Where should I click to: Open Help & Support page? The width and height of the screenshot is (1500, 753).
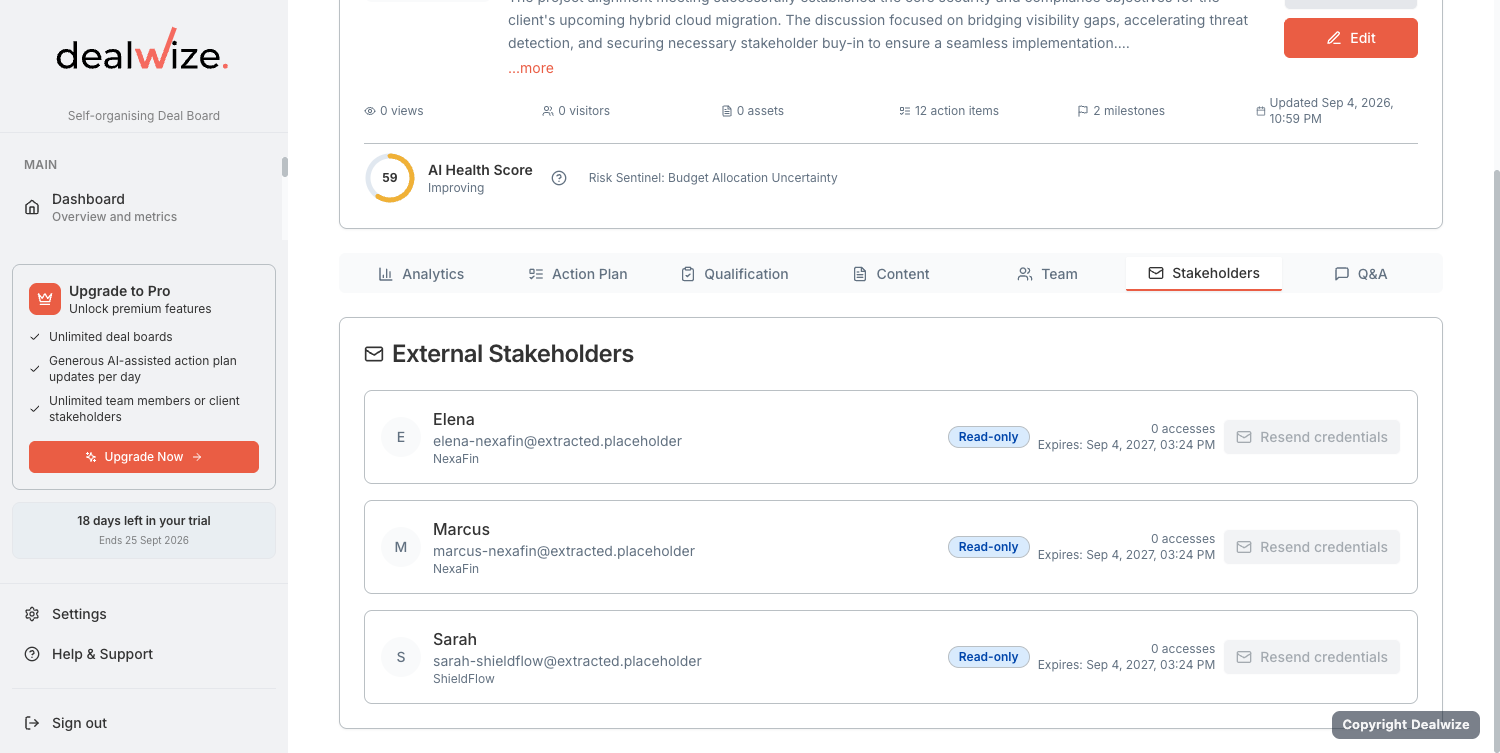(144, 654)
